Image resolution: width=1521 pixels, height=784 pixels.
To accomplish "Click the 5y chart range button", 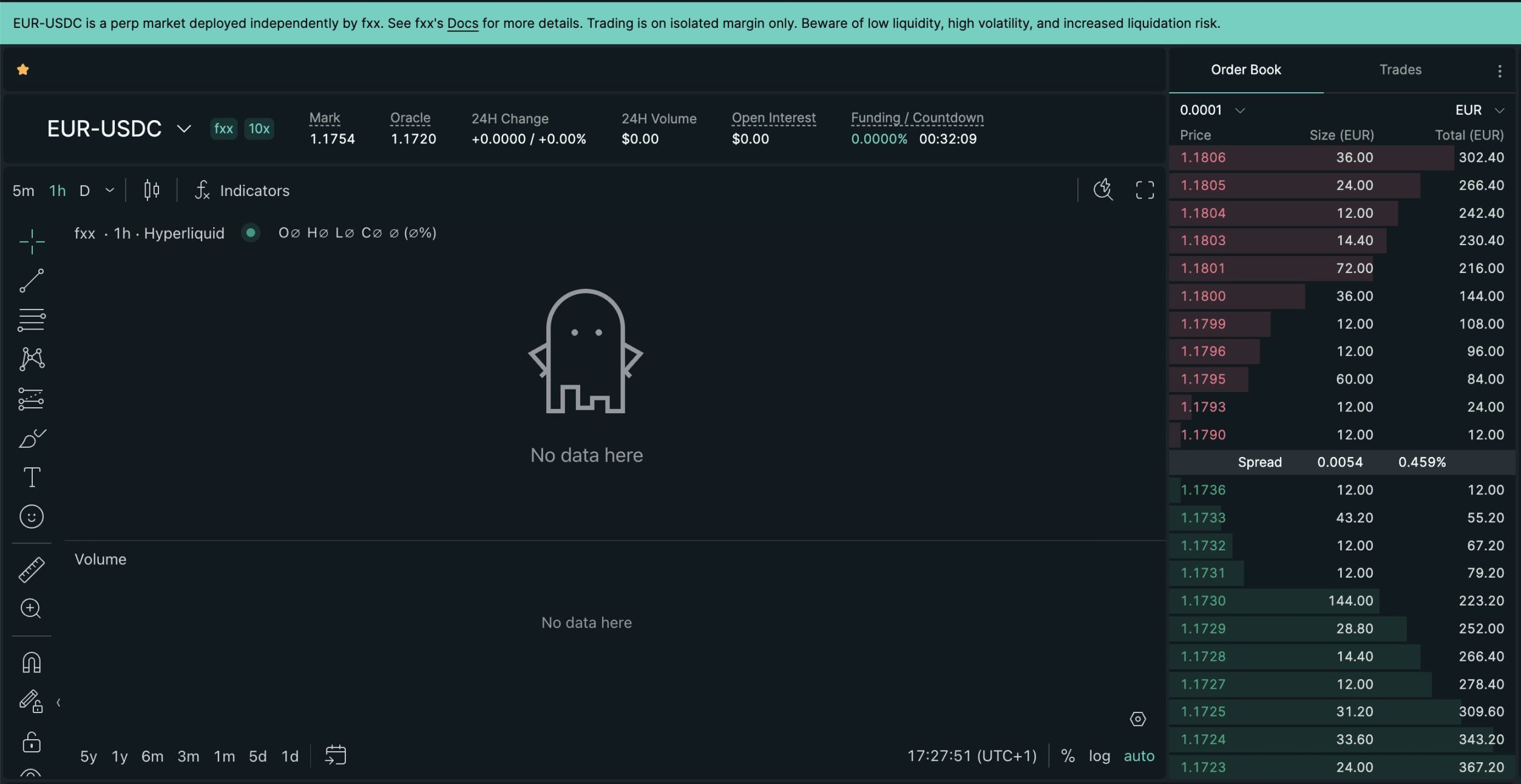I will (x=88, y=756).
